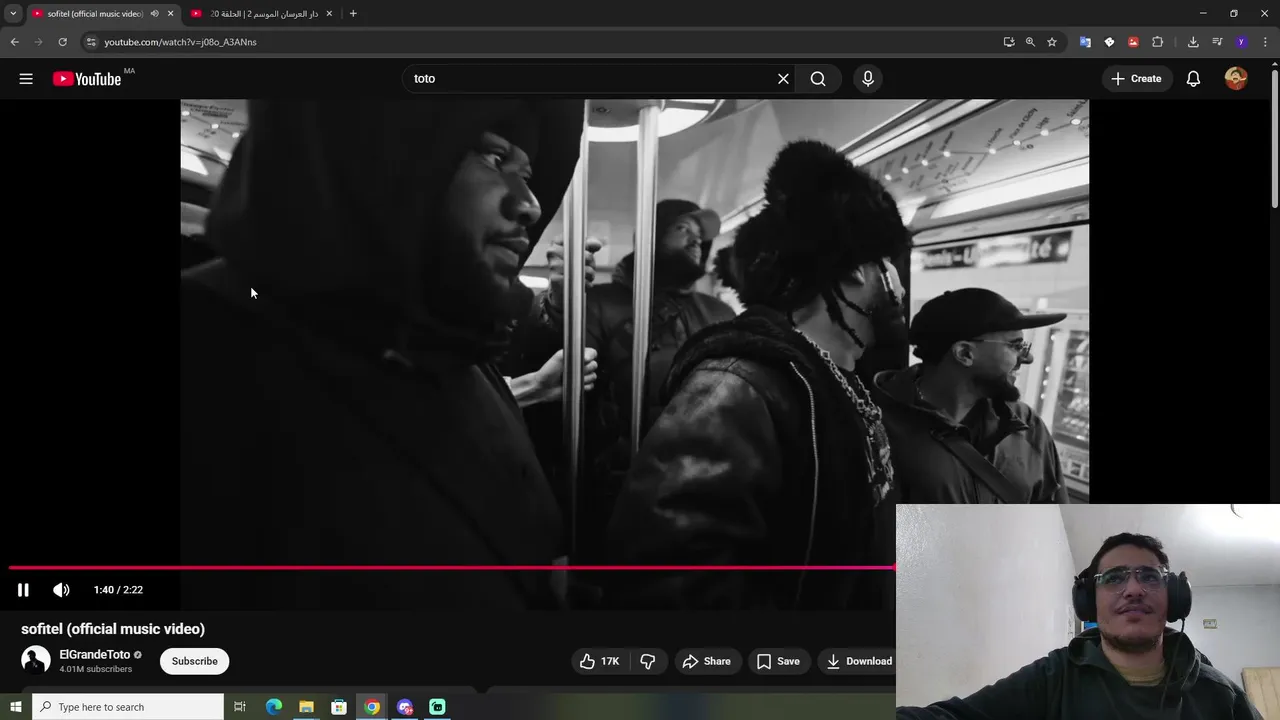The image size is (1280, 720).
Task: Bookmark this page with the star
Action: click(1052, 42)
